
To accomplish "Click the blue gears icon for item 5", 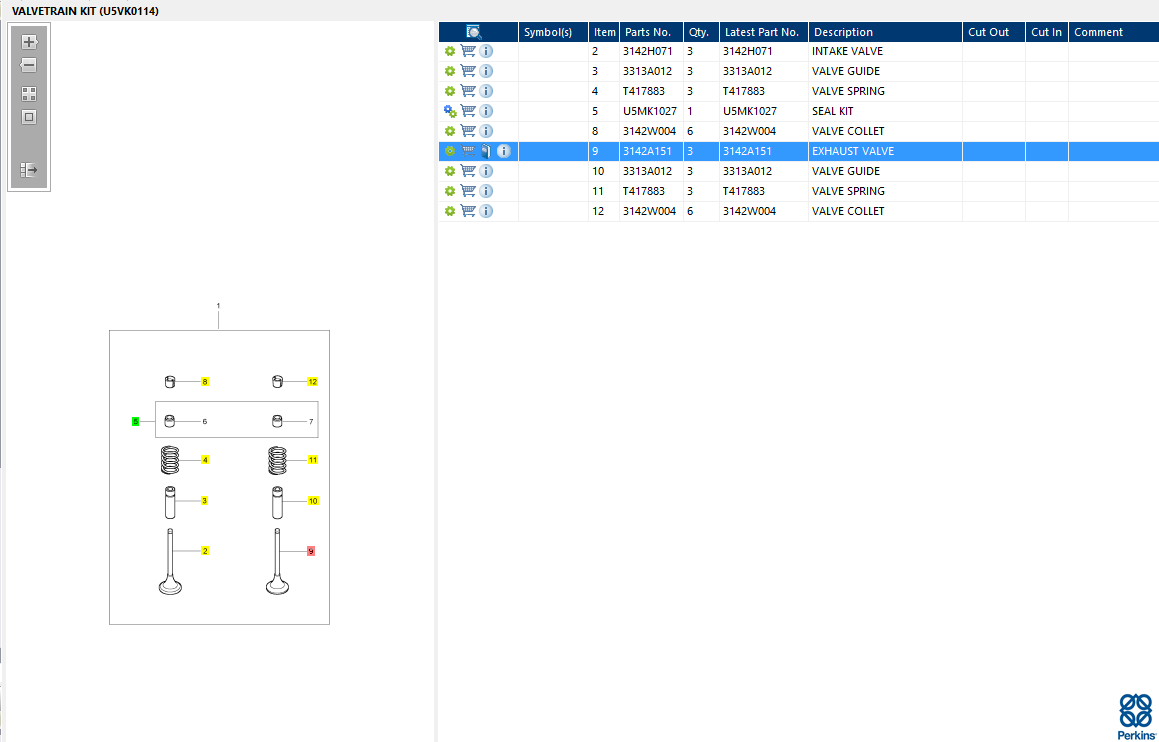I will pyautogui.click(x=450, y=111).
